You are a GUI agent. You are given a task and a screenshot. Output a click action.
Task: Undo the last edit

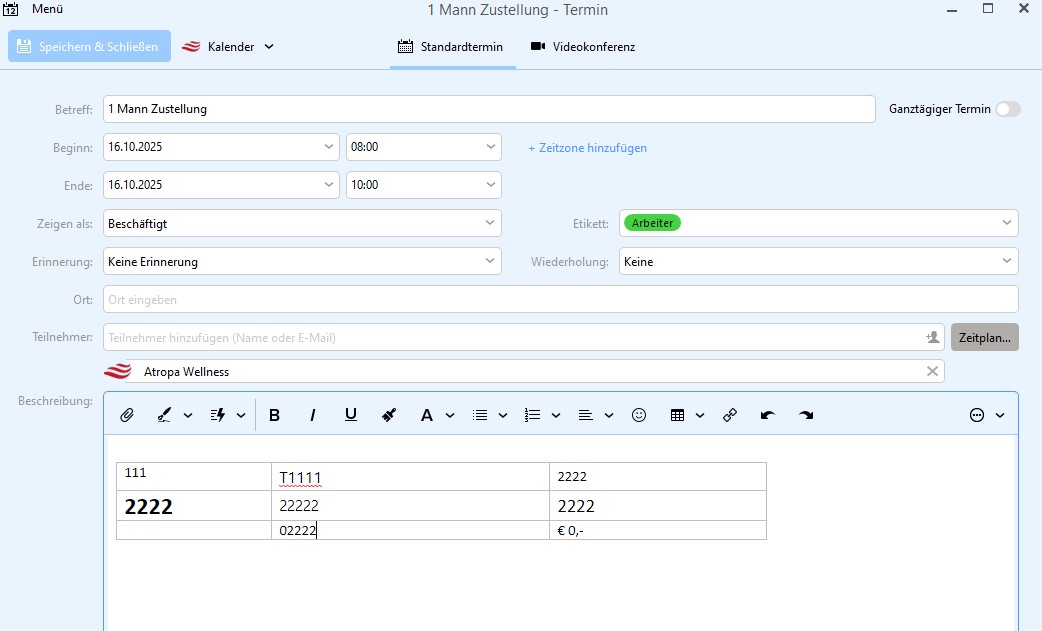(x=768, y=415)
